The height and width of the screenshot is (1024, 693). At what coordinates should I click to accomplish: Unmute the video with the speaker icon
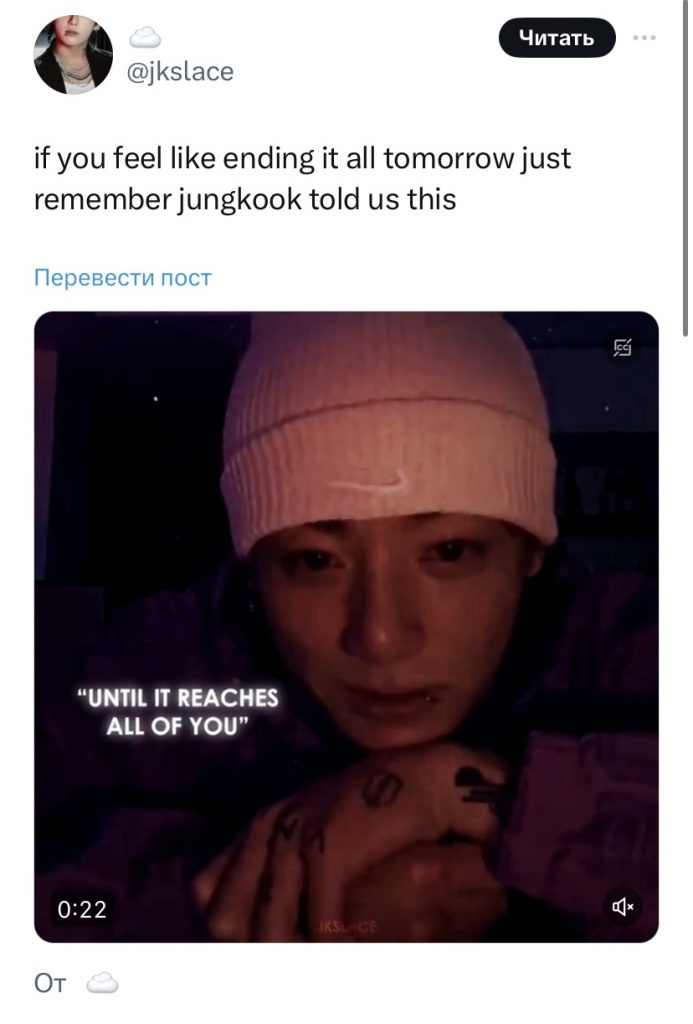point(622,906)
